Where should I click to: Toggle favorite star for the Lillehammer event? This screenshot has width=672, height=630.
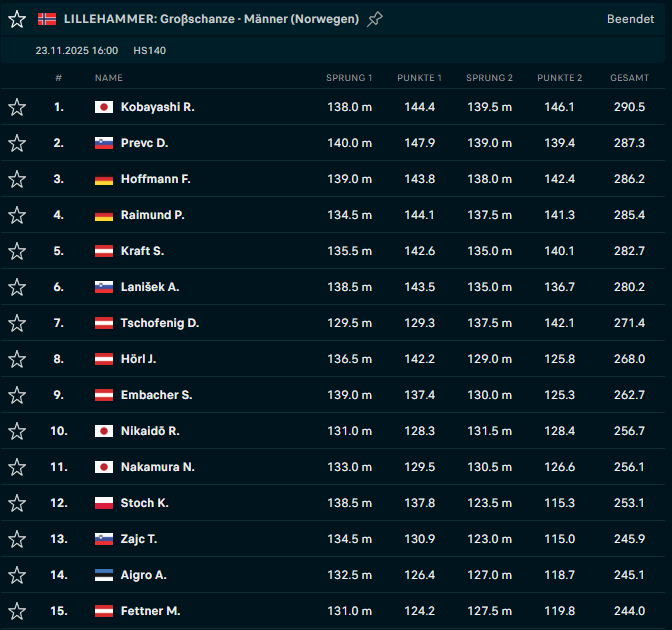pos(17,19)
